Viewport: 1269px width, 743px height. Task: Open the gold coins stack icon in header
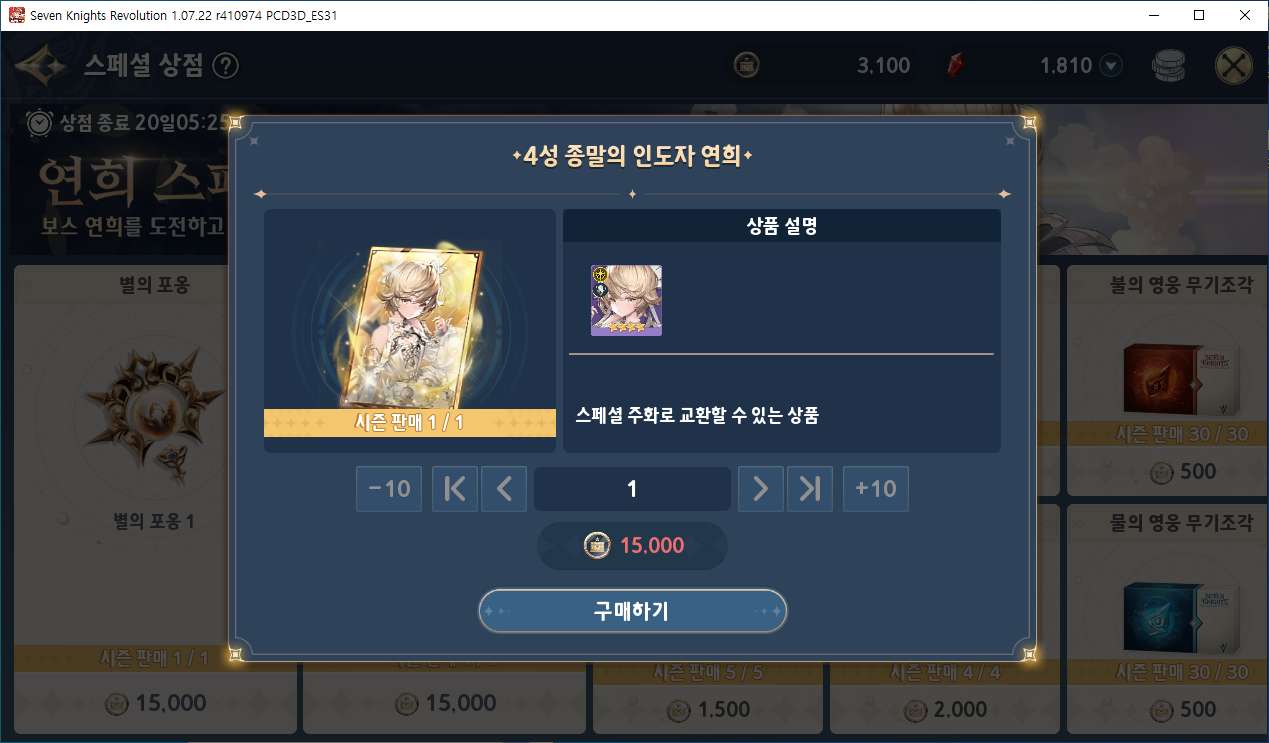click(1168, 66)
